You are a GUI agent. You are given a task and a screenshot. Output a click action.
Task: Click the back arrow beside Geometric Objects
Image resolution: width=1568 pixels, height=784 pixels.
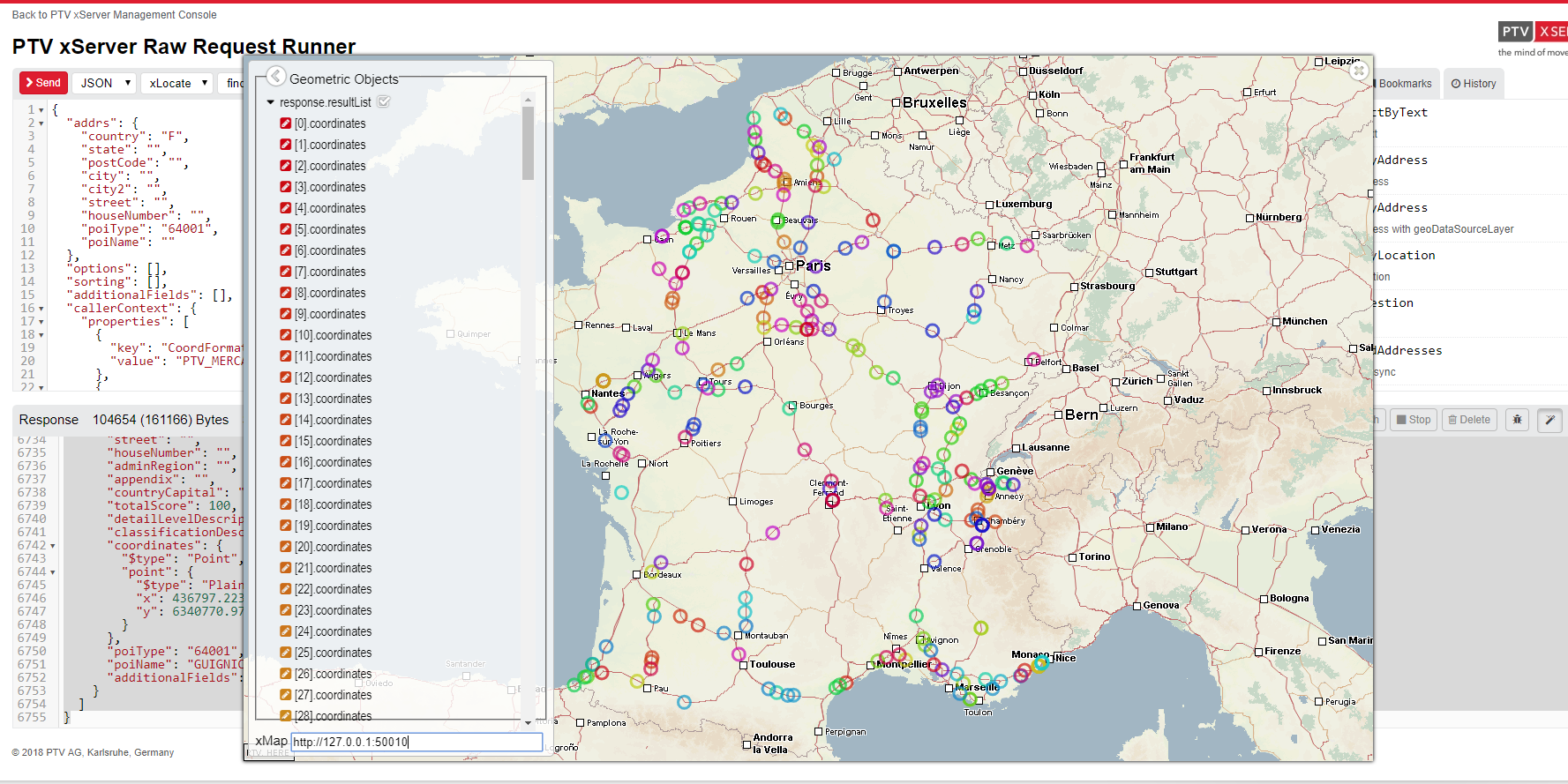276,77
